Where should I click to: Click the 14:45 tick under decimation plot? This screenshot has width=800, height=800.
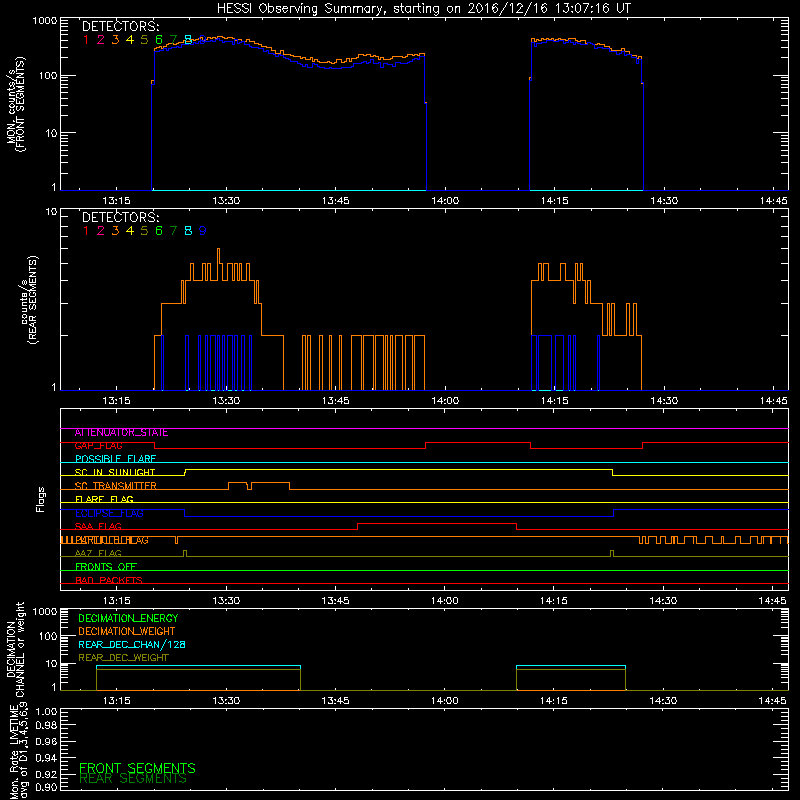773,701
